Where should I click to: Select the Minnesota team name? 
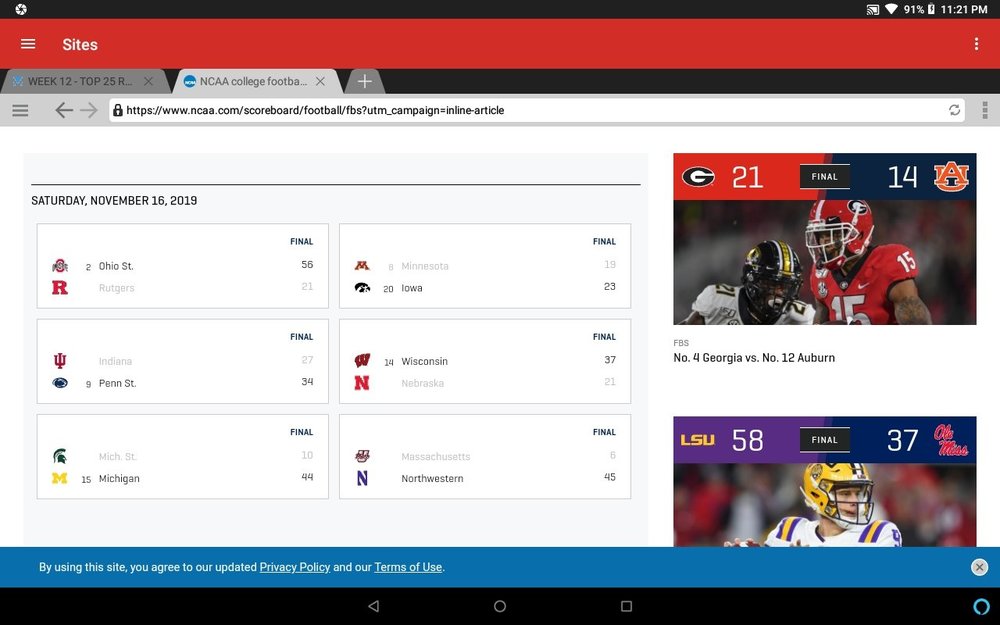(x=425, y=266)
